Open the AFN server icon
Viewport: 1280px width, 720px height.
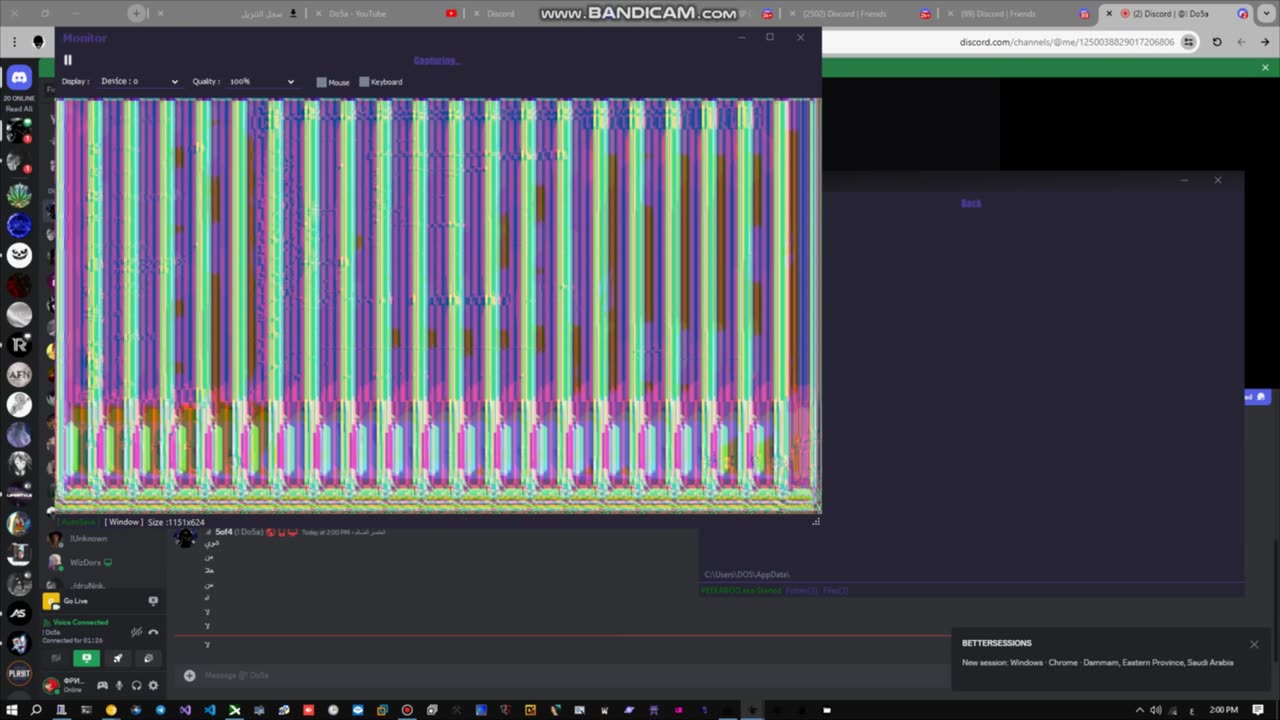pos(19,375)
